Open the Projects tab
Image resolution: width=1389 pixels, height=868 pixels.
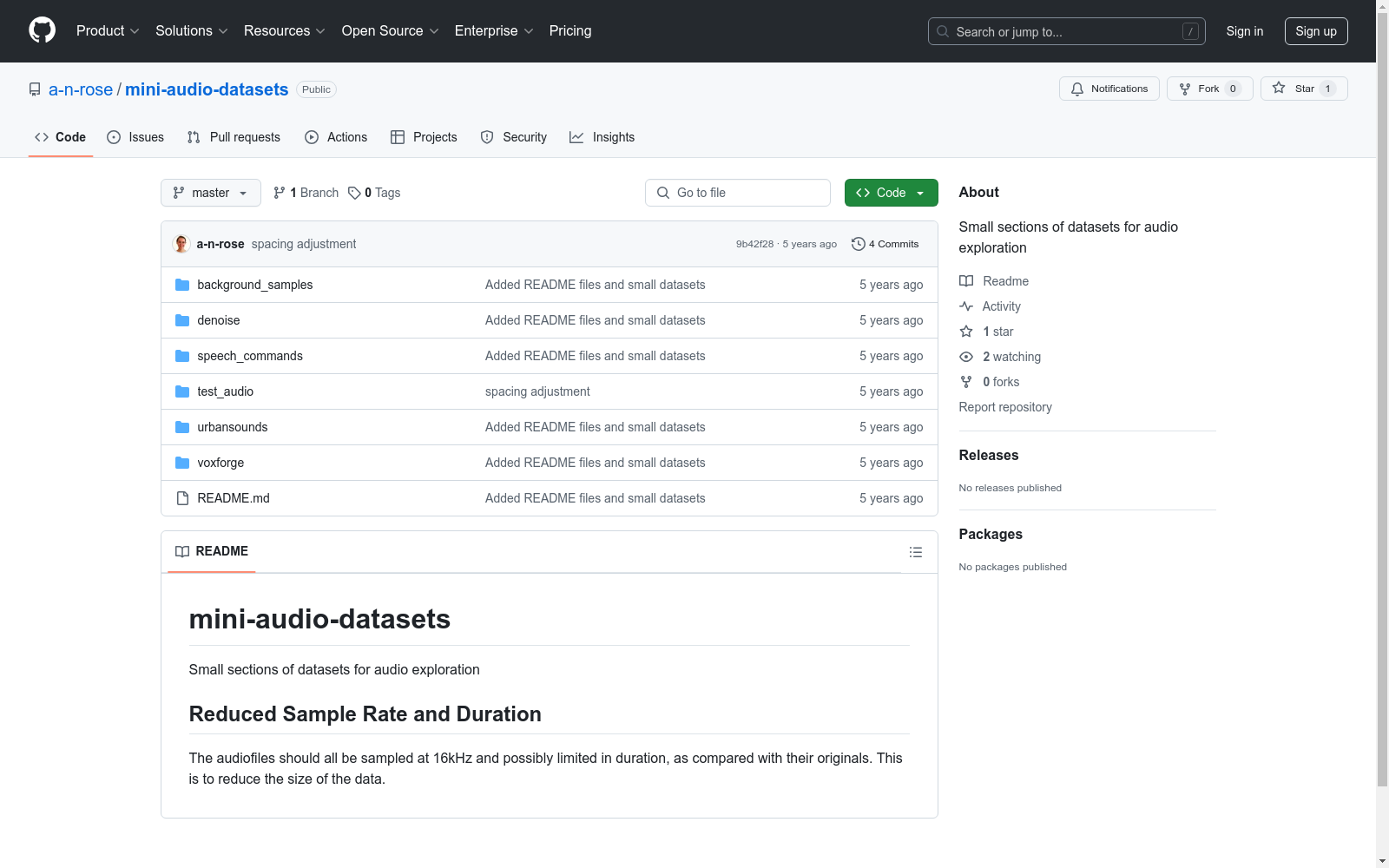424,137
